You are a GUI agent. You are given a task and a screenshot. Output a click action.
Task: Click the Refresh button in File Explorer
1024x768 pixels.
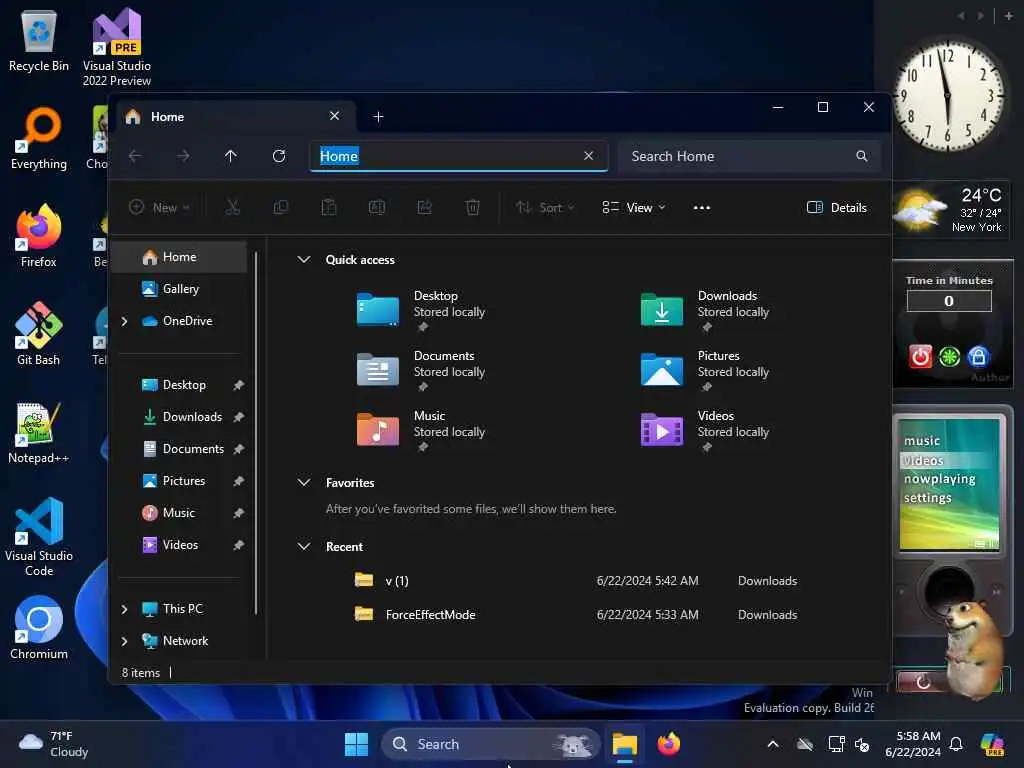(x=279, y=156)
